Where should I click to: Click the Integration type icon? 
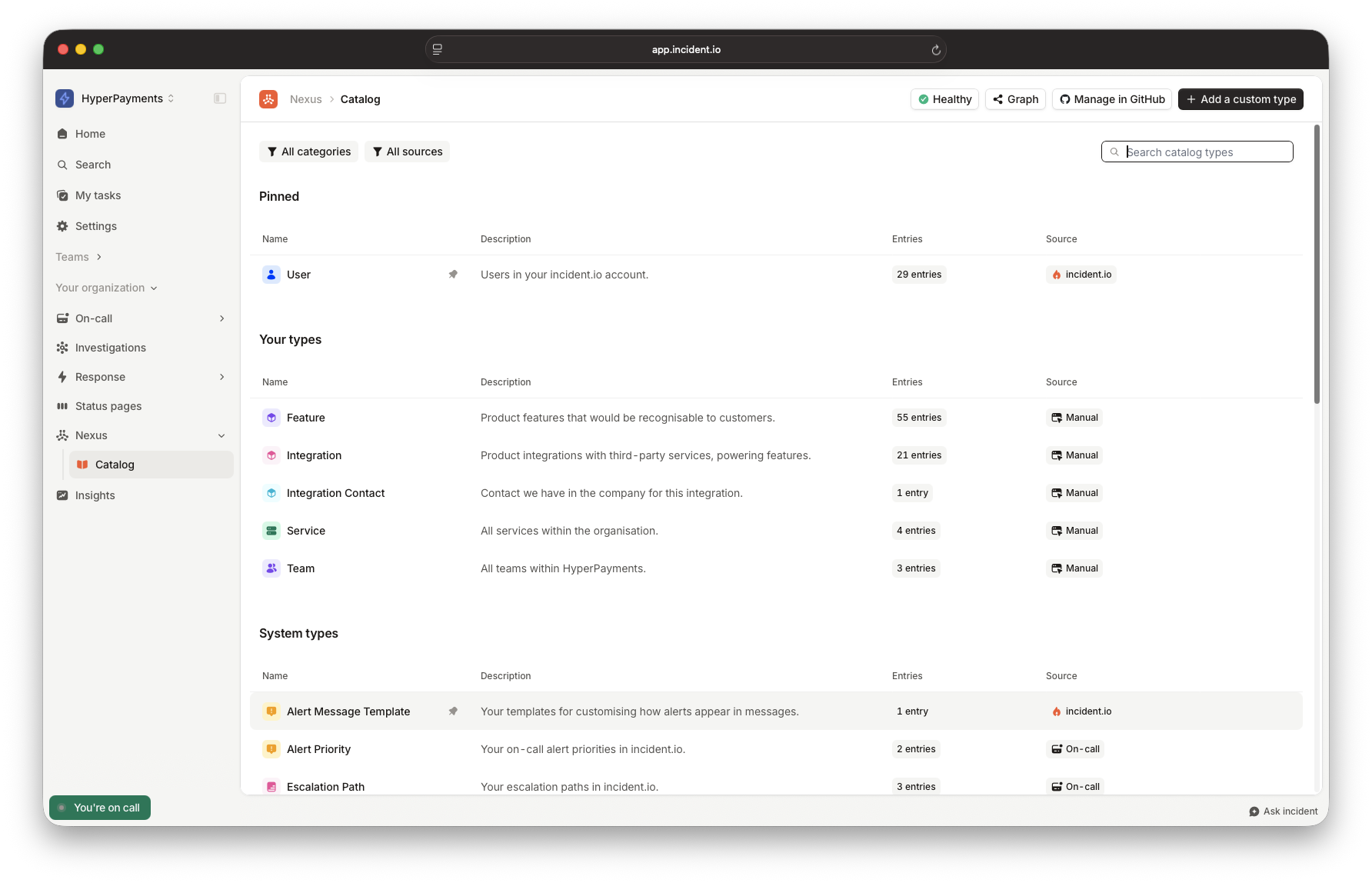pos(271,455)
